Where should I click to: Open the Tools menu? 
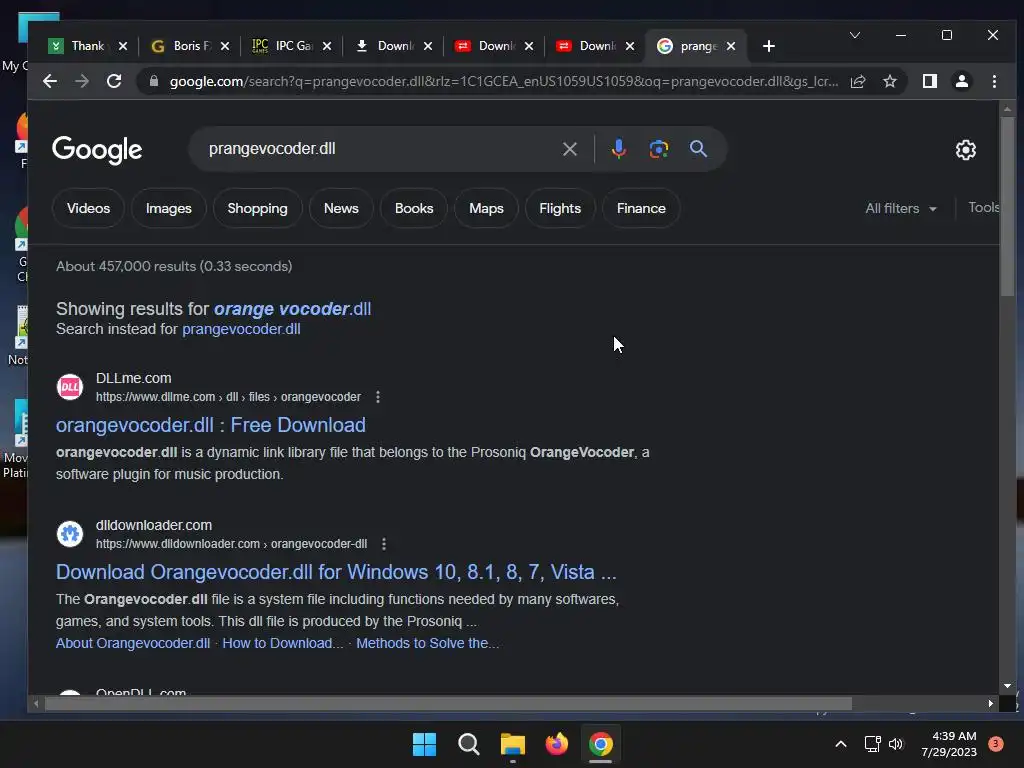[984, 208]
